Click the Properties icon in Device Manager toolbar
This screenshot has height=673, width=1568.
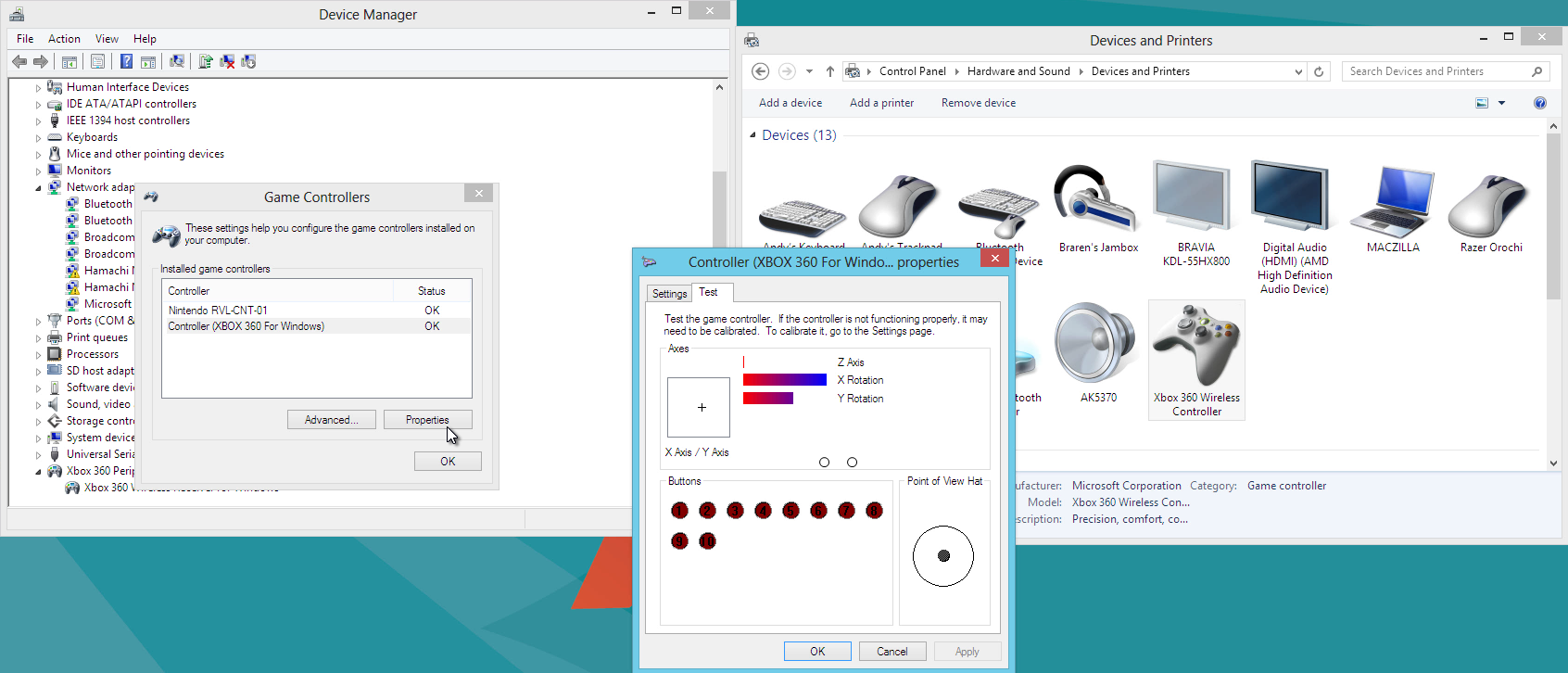pos(97,61)
